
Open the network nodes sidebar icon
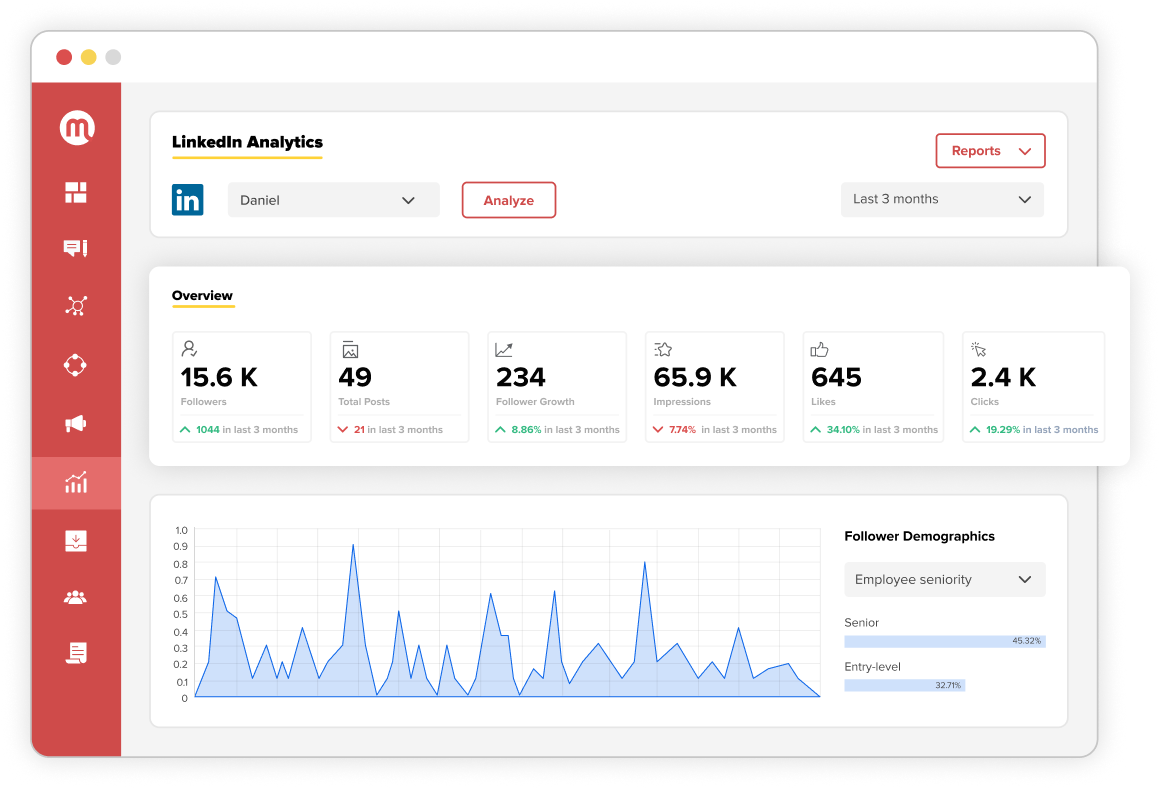pos(75,306)
